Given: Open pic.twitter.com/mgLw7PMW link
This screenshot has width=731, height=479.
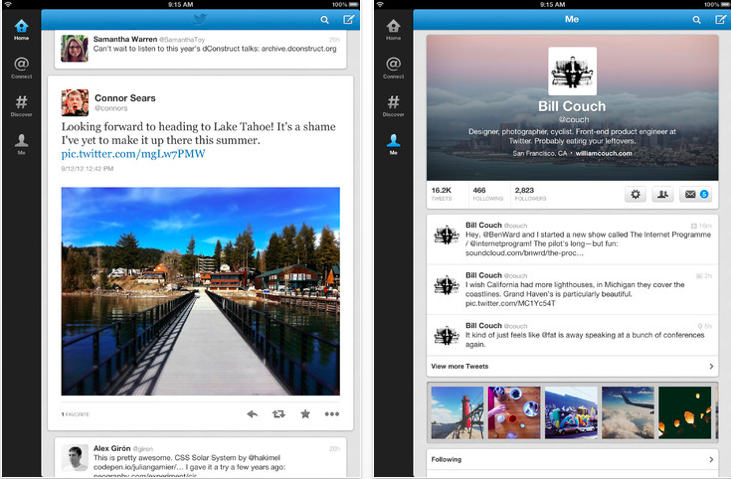Looking at the screenshot, I should click(133, 154).
